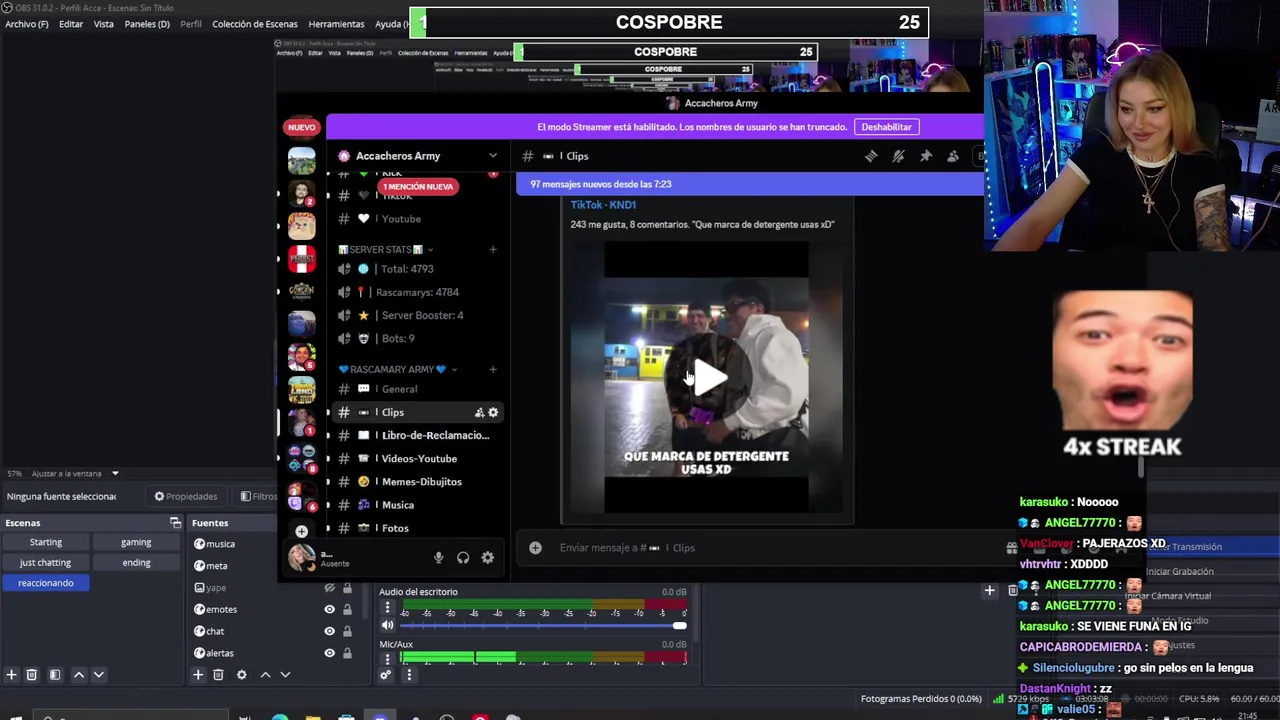Image resolution: width=1280 pixels, height=720 pixels.
Task: Open the Clips channel settings gear
Action: tap(493, 412)
